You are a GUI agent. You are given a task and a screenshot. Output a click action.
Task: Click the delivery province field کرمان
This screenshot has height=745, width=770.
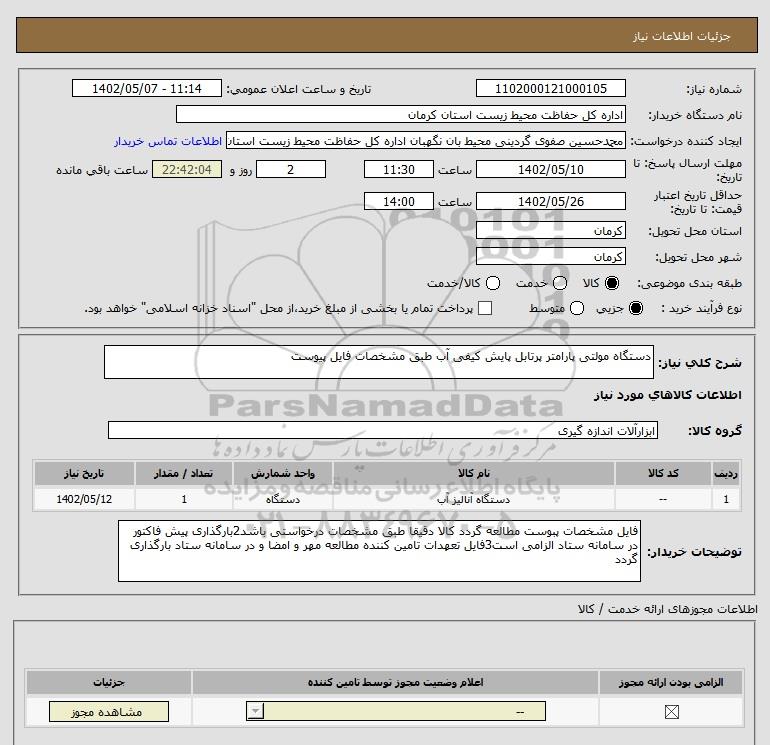pyautogui.click(x=550, y=230)
